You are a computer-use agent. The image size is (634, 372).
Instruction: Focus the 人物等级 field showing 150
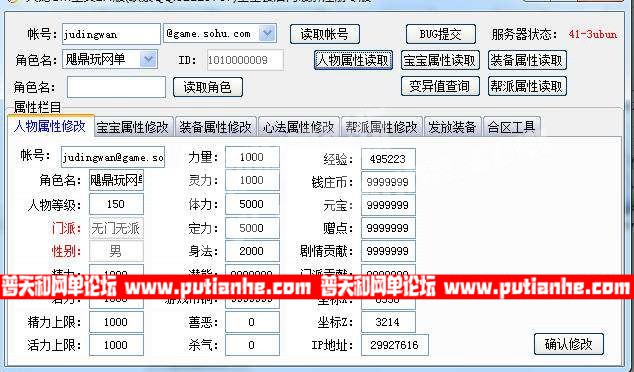click(116, 204)
